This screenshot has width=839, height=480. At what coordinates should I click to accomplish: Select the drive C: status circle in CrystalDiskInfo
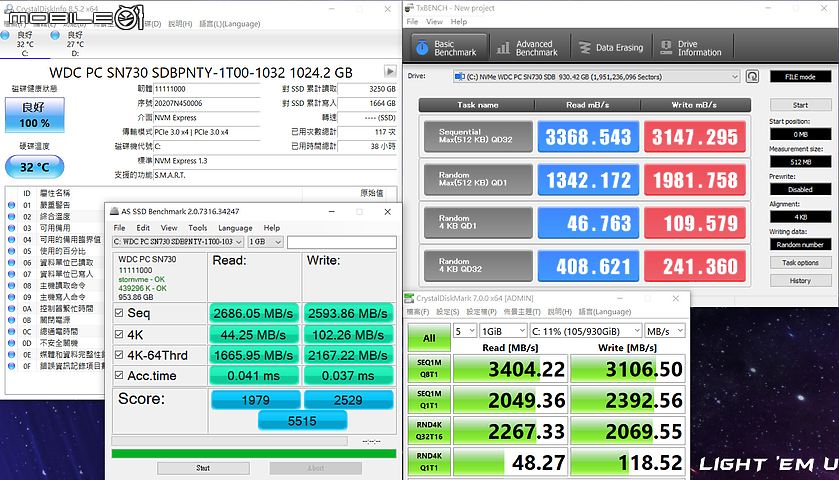[x=5, y=35]
